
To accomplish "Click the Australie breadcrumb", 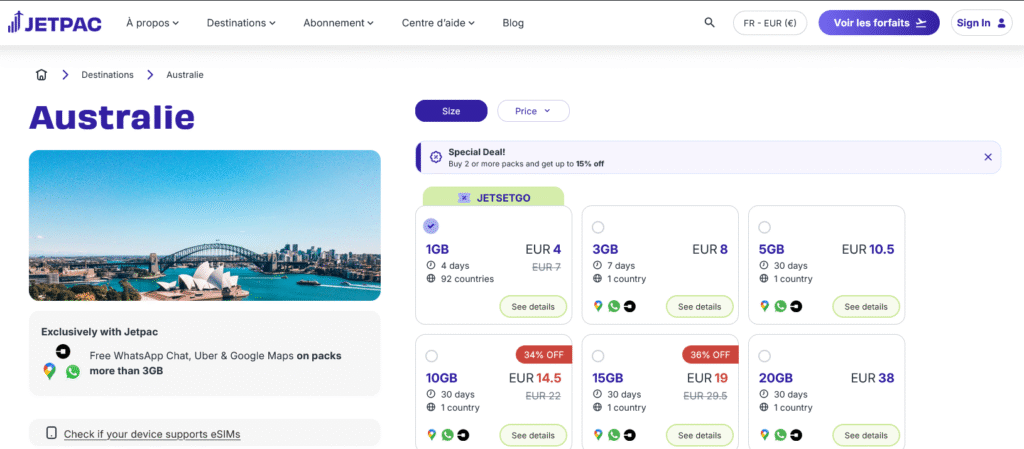I will click(x=185, y=75).
